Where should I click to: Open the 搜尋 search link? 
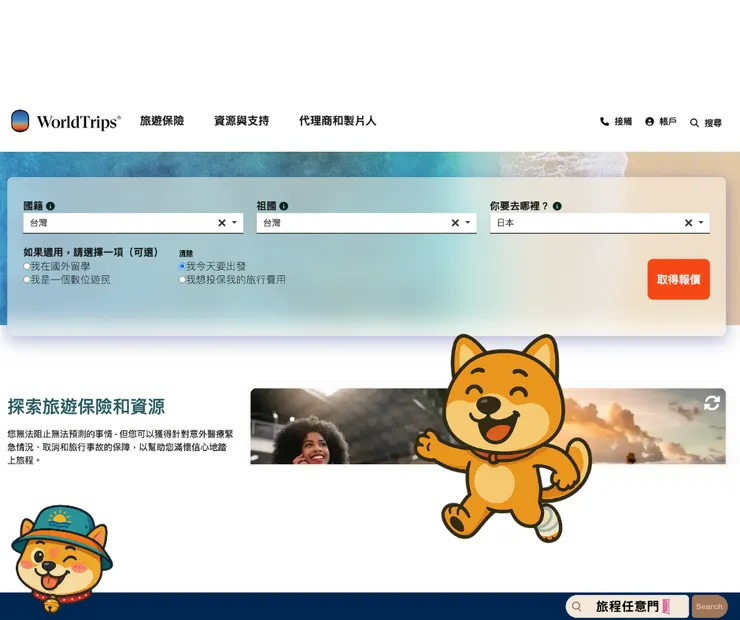click(713, 123)
